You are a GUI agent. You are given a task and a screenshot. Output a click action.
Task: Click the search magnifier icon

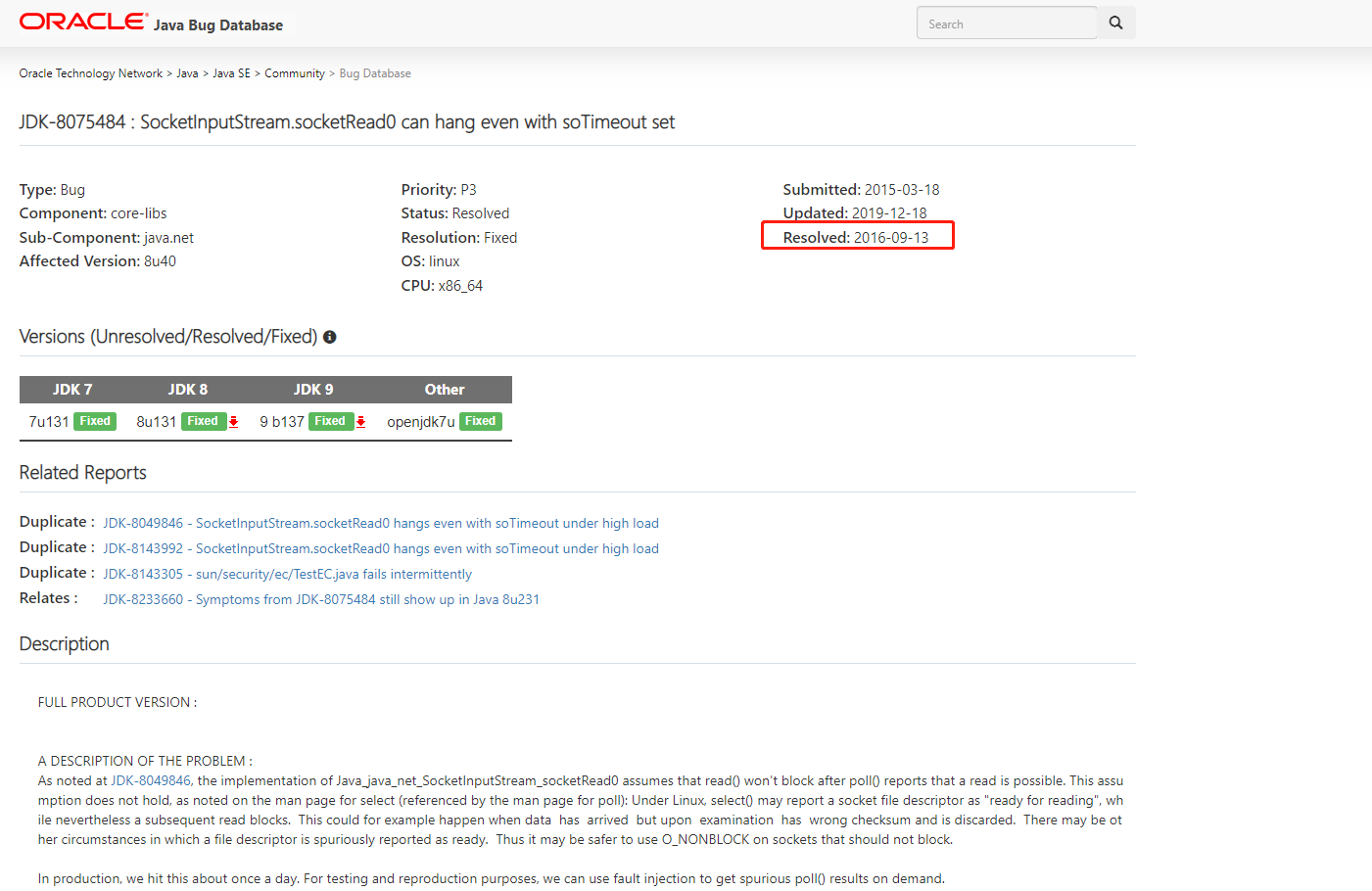[1115, 22]
